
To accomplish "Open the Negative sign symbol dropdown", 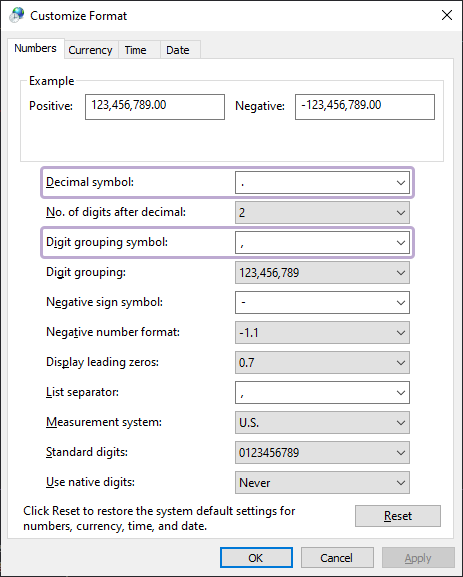I will tap(322, 302).
